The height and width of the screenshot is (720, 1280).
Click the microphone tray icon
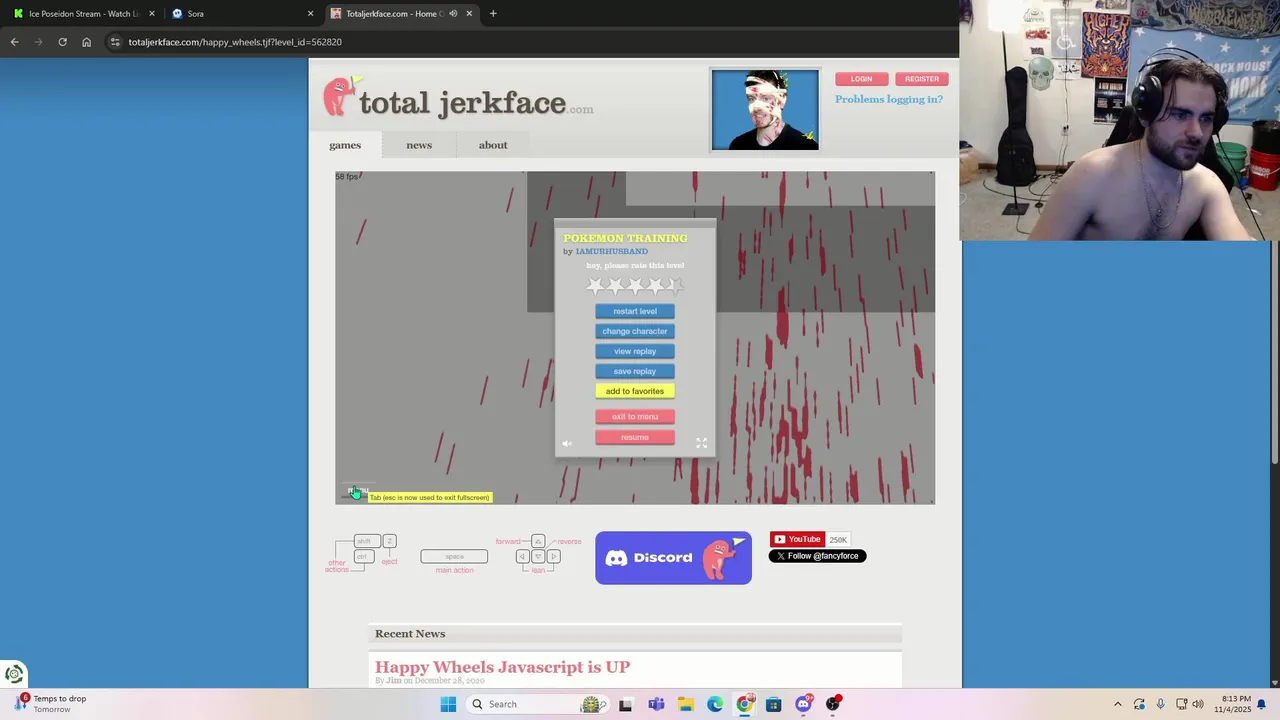pos(1160,704)
